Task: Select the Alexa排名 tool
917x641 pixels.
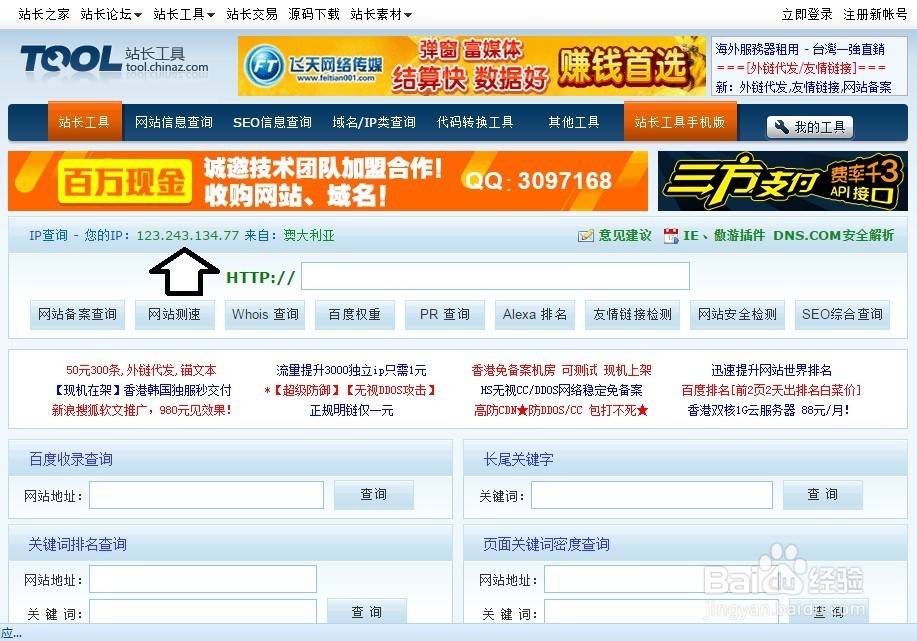Action: click(x=534, y=313)
